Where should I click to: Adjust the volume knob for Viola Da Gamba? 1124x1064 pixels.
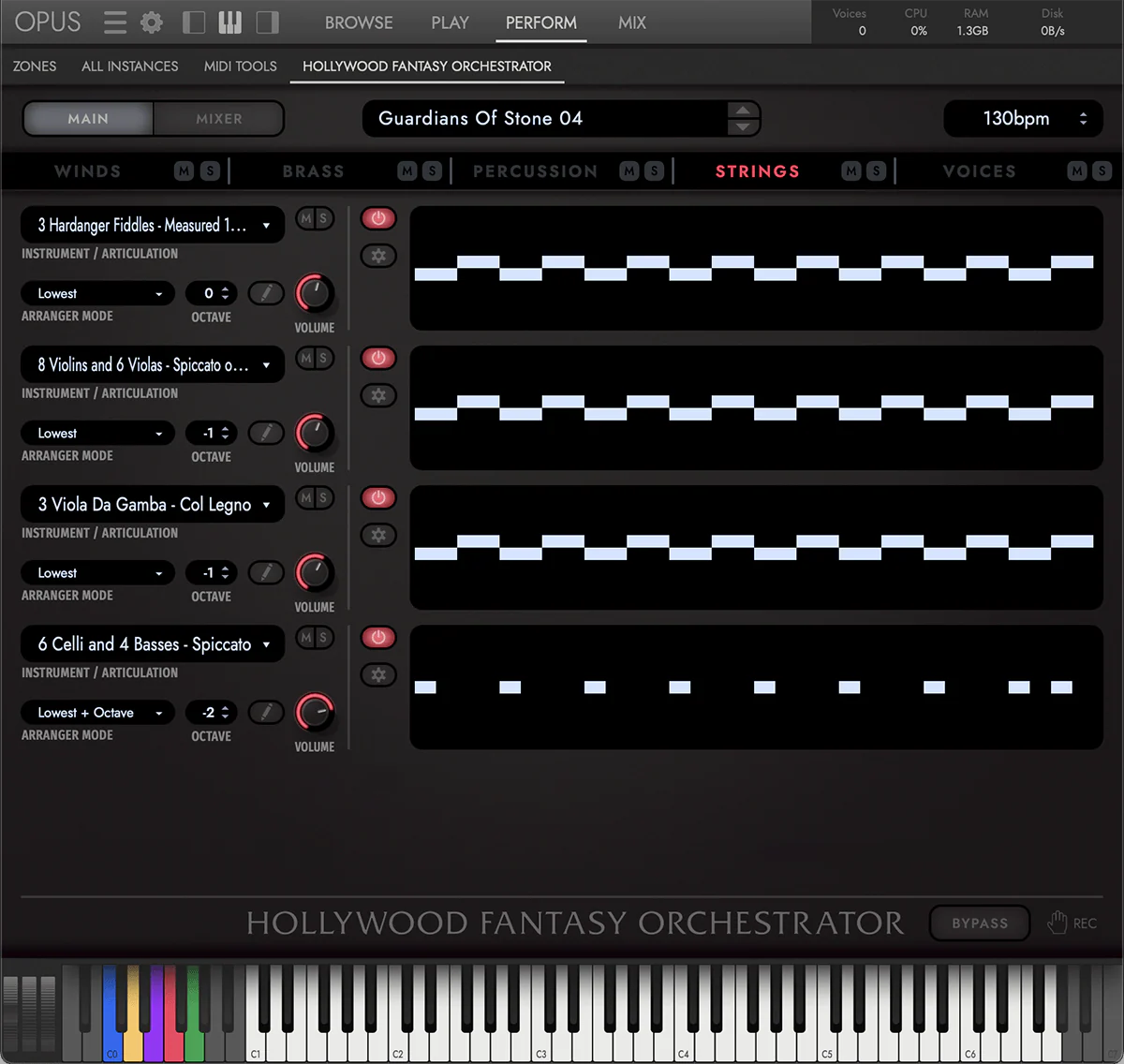point(315,572)
